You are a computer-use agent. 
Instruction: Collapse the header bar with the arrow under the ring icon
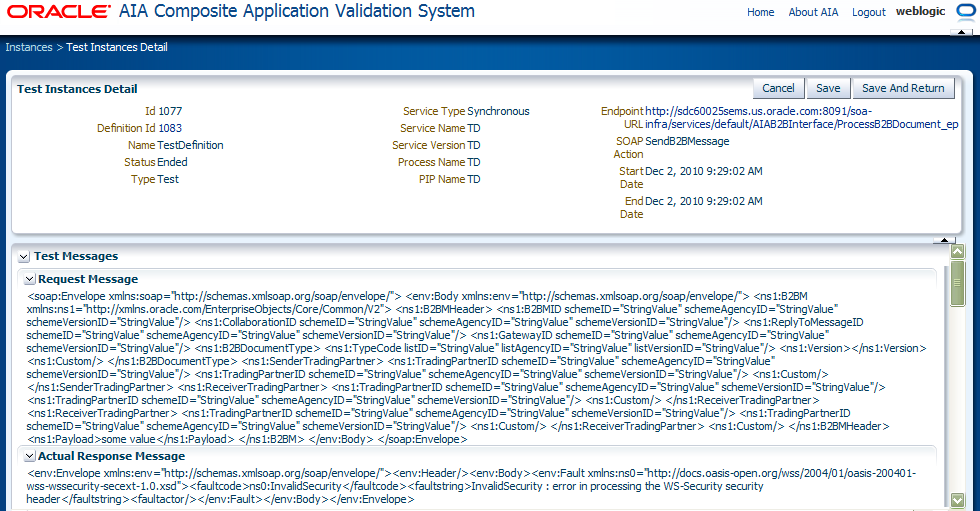pos(961,32)
